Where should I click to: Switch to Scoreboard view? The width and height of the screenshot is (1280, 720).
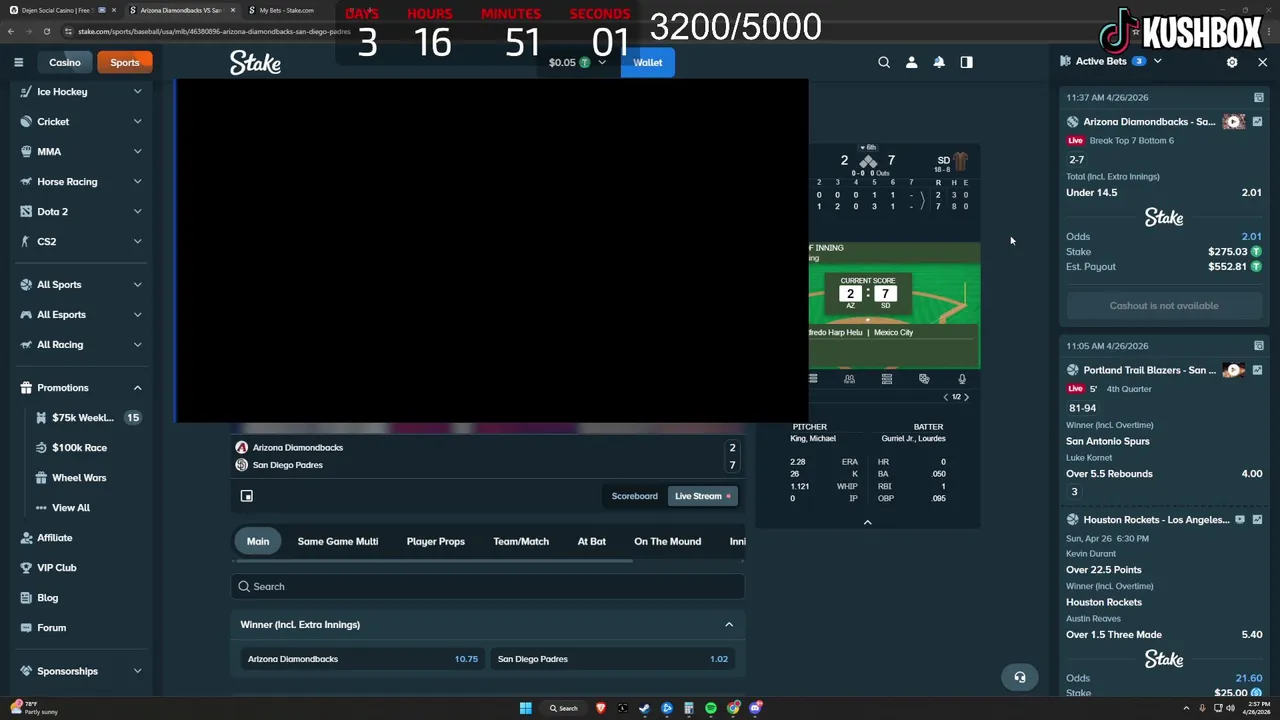(635, 496)
